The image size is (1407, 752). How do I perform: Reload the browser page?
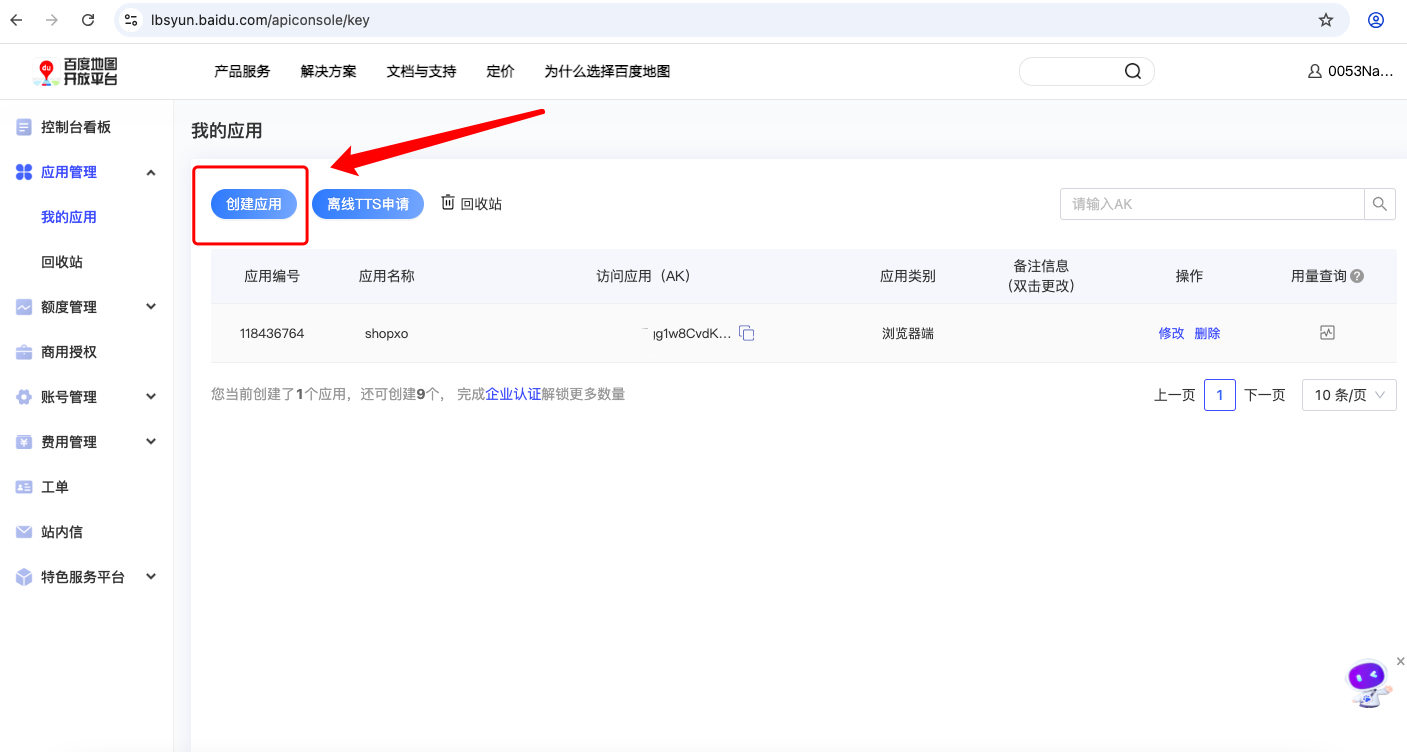88,20
